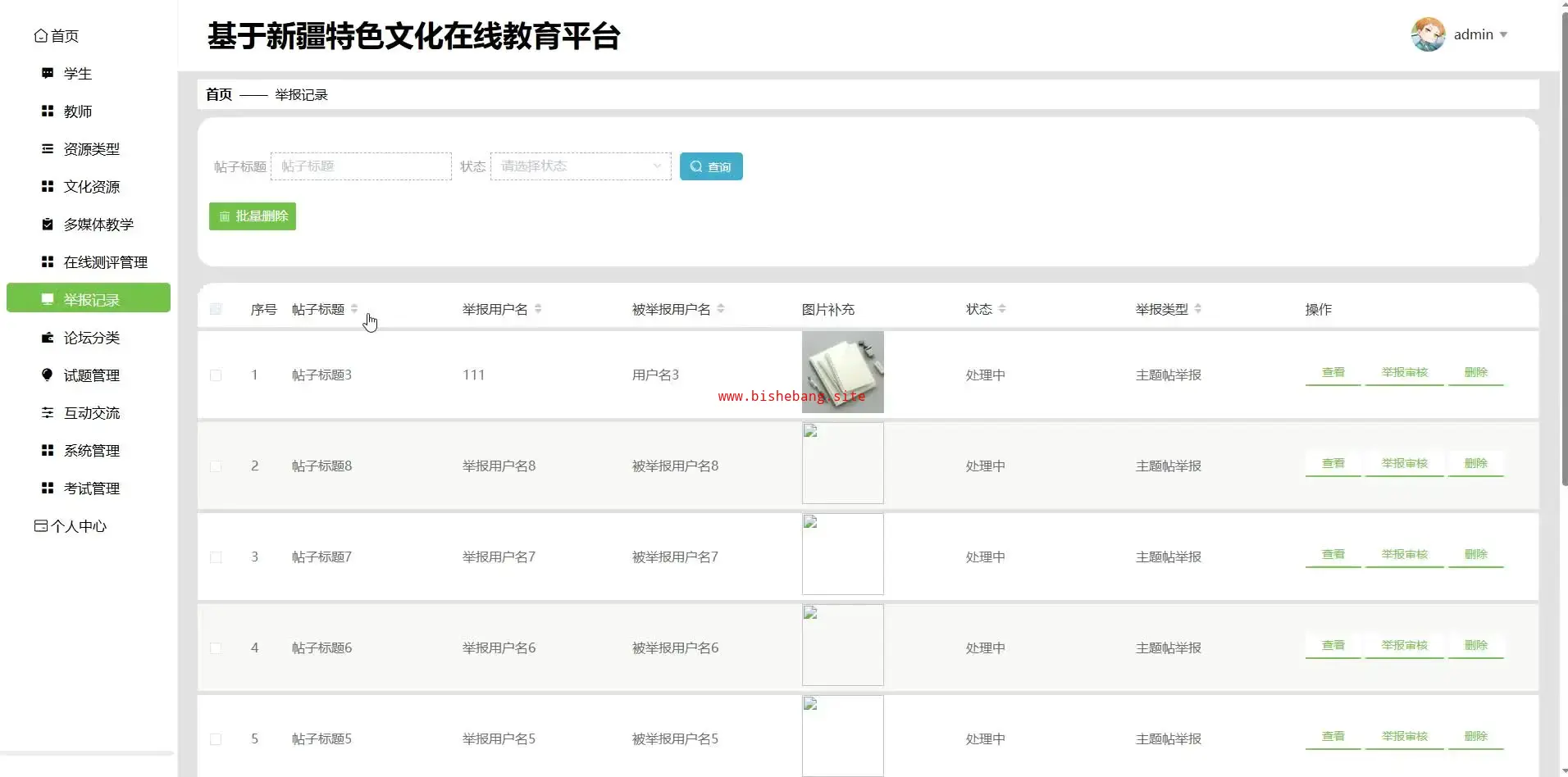Open the 在线测评管理 sidebar menu
The width and height of the screenshot is (1568, 777).
pos(89,262)
